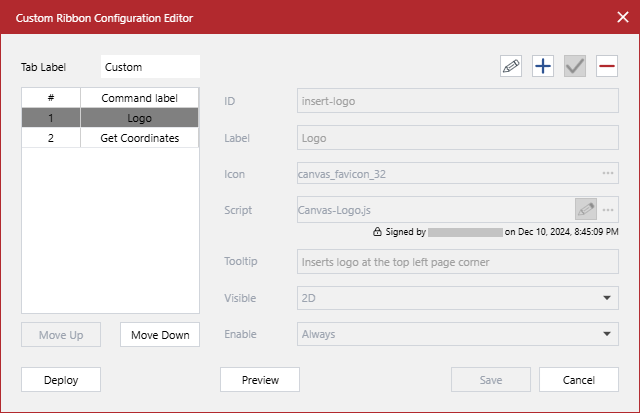Screen dimensions: 640x413
Task: Select the Logo command row
Action: click(139, 118)
